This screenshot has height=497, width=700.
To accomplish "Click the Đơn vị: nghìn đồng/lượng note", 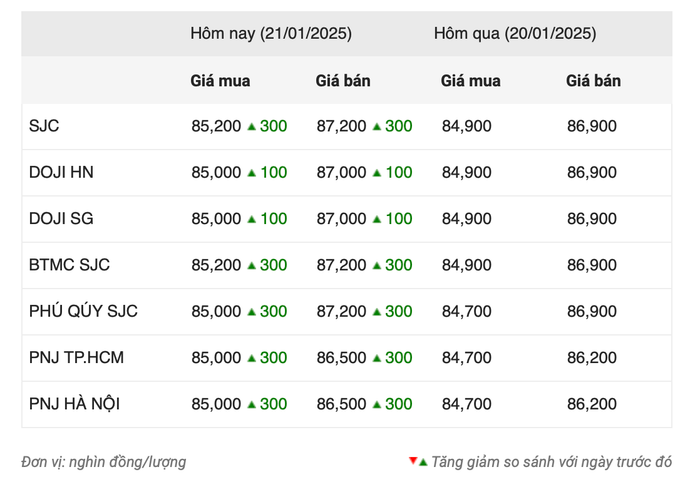I will [104, 462].
